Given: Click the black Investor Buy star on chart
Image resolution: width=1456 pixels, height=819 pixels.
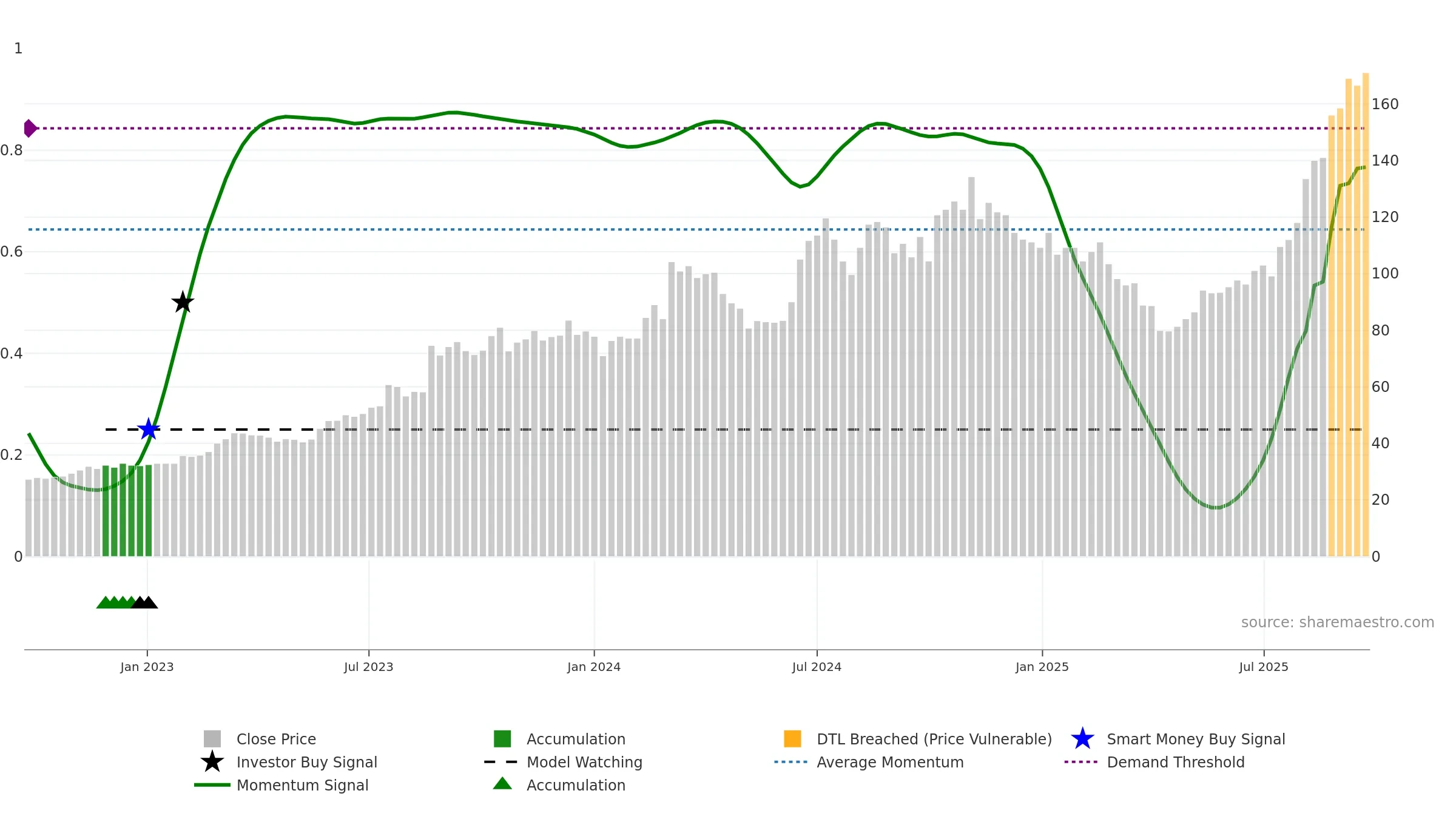Looking at the screenshot, I should pyautogui.click(x=183, y=302).
